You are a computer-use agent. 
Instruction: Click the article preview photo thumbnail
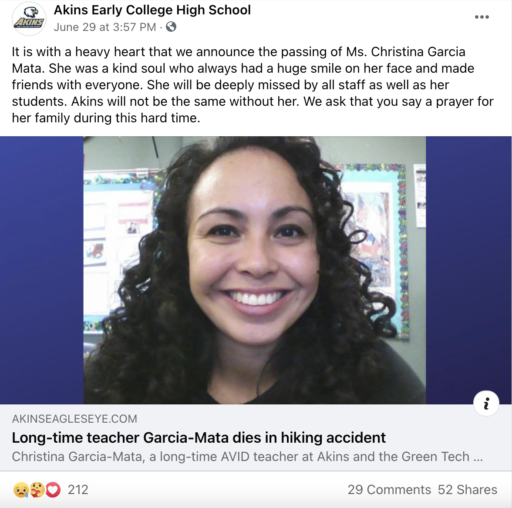tap(254, 270)
